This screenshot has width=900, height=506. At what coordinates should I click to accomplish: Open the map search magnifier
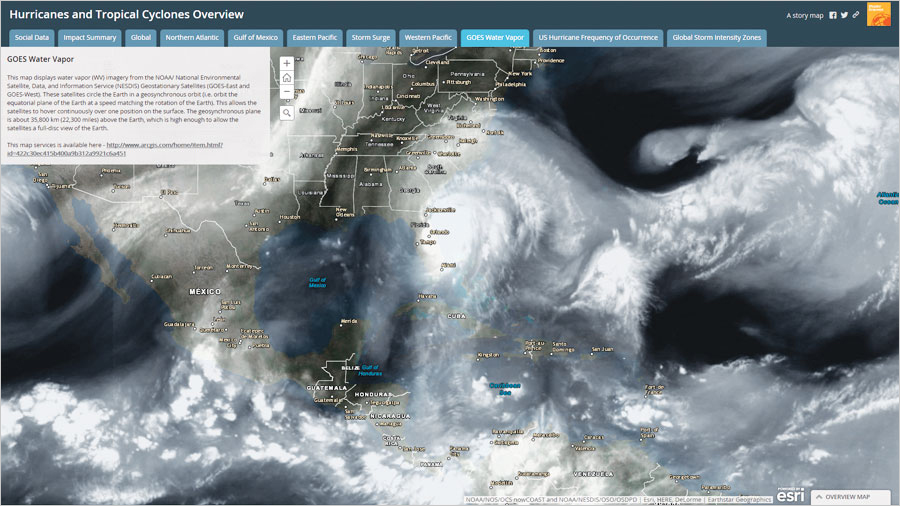287,113
